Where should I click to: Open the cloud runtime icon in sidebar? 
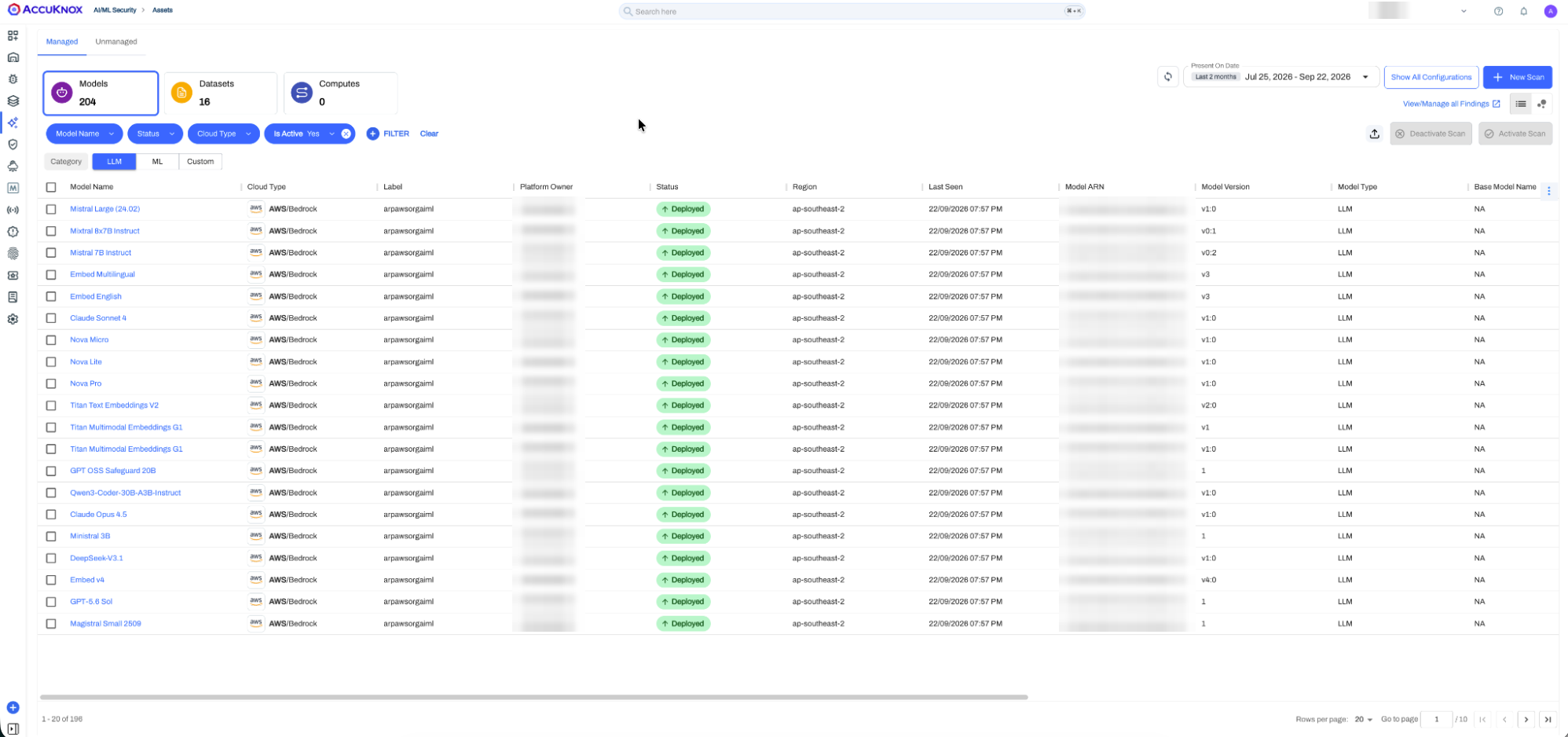13,167
